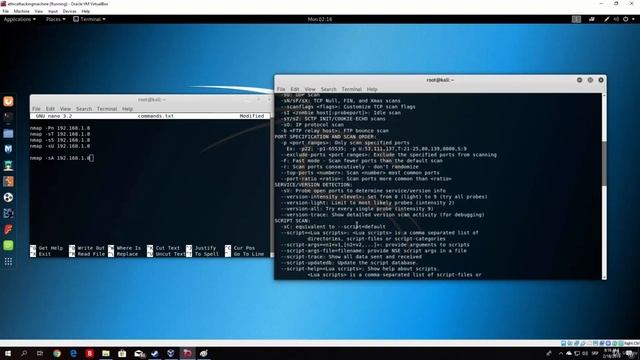Screen dimensions: 640x360
Task: Open Search menu in nmap help terminal
Action: click(329, 89)
